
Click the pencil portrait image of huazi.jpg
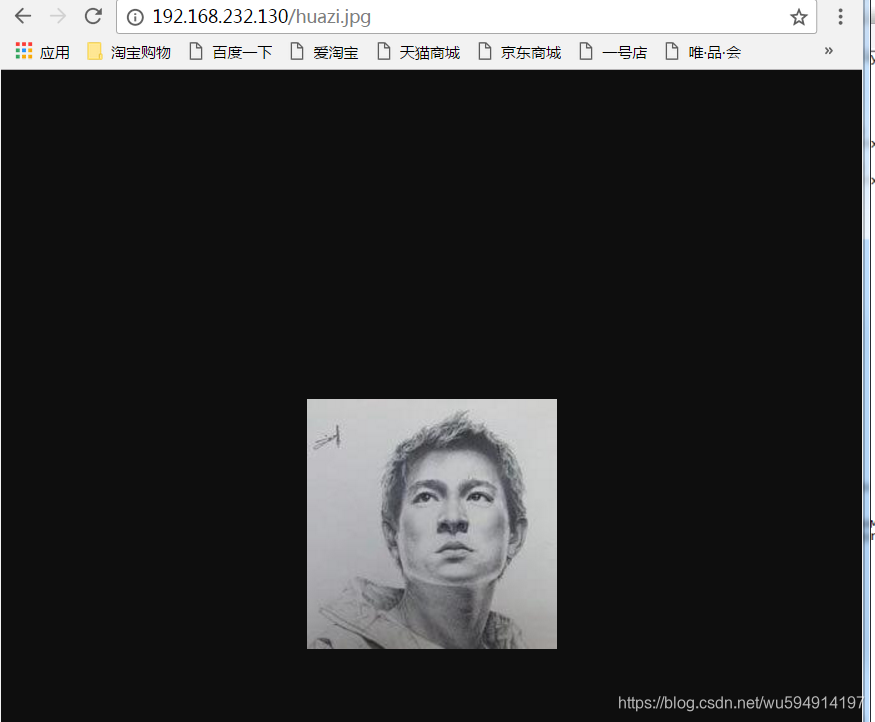point(431,523)
